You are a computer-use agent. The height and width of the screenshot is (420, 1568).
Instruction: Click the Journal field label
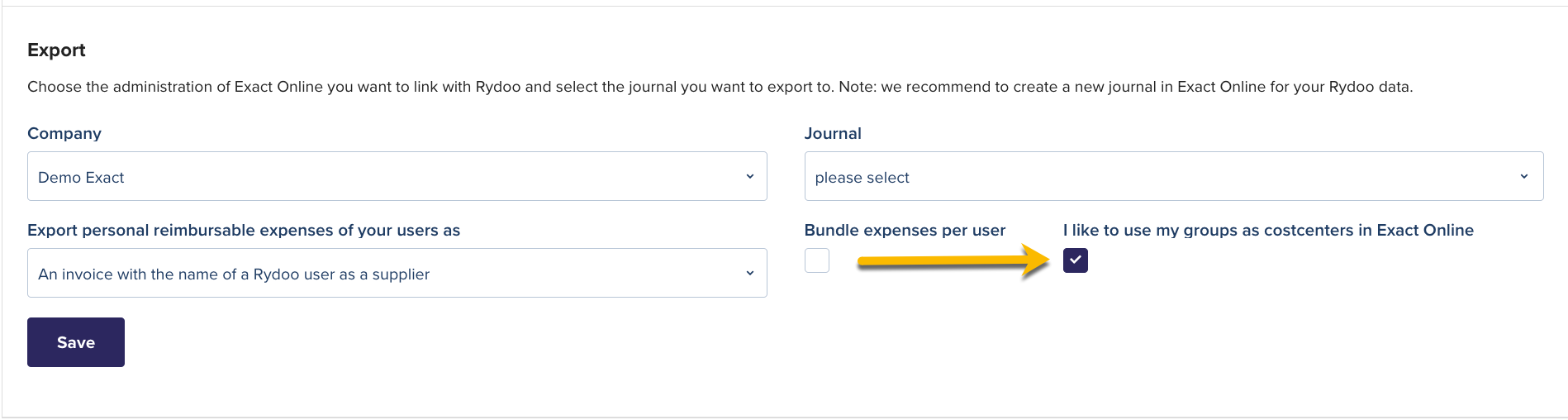tap(833, 133)
